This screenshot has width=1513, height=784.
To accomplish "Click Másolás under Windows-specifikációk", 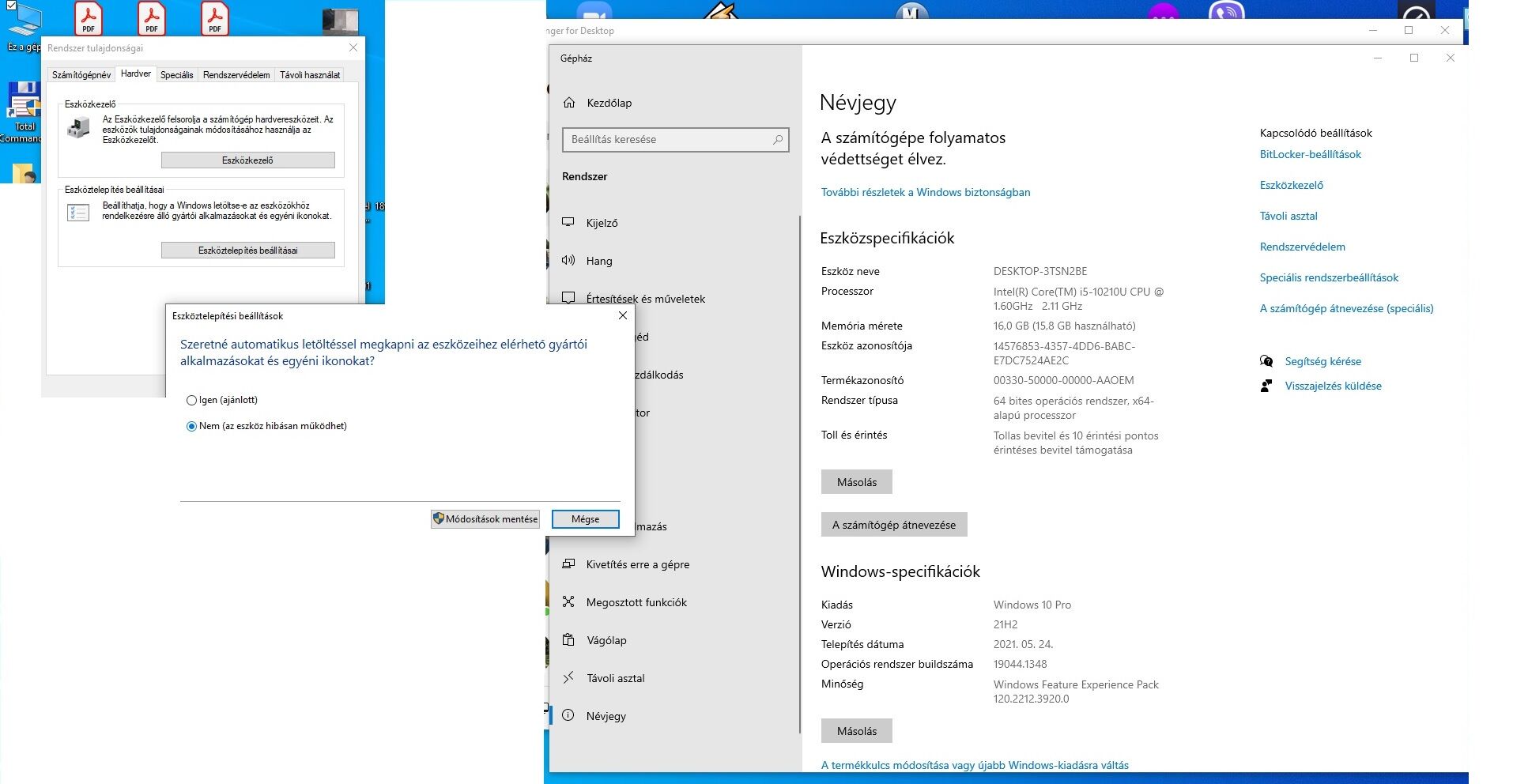I will point(857,731).
